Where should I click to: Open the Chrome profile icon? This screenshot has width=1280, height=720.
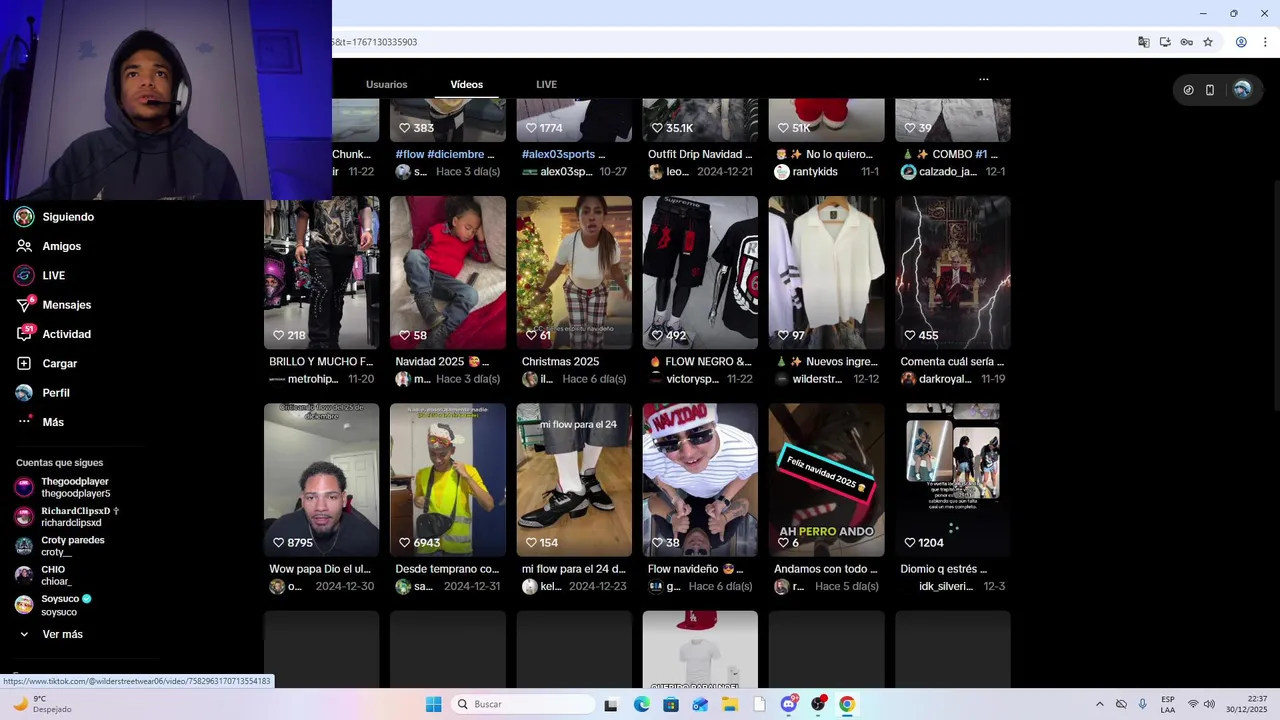tap(1241, 42)
